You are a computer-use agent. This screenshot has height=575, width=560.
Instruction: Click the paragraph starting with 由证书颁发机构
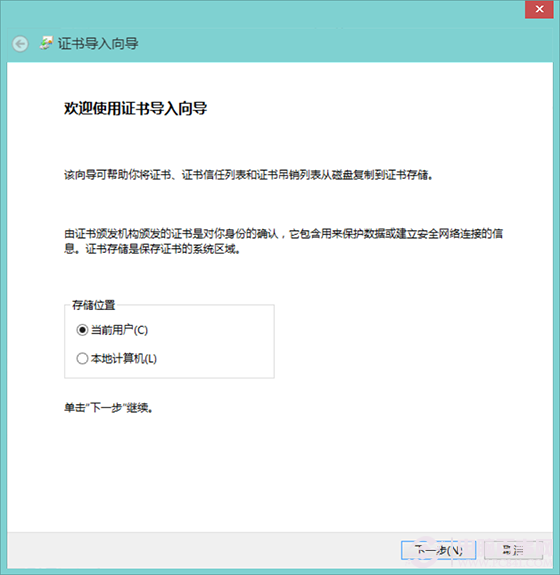[283, 241]
